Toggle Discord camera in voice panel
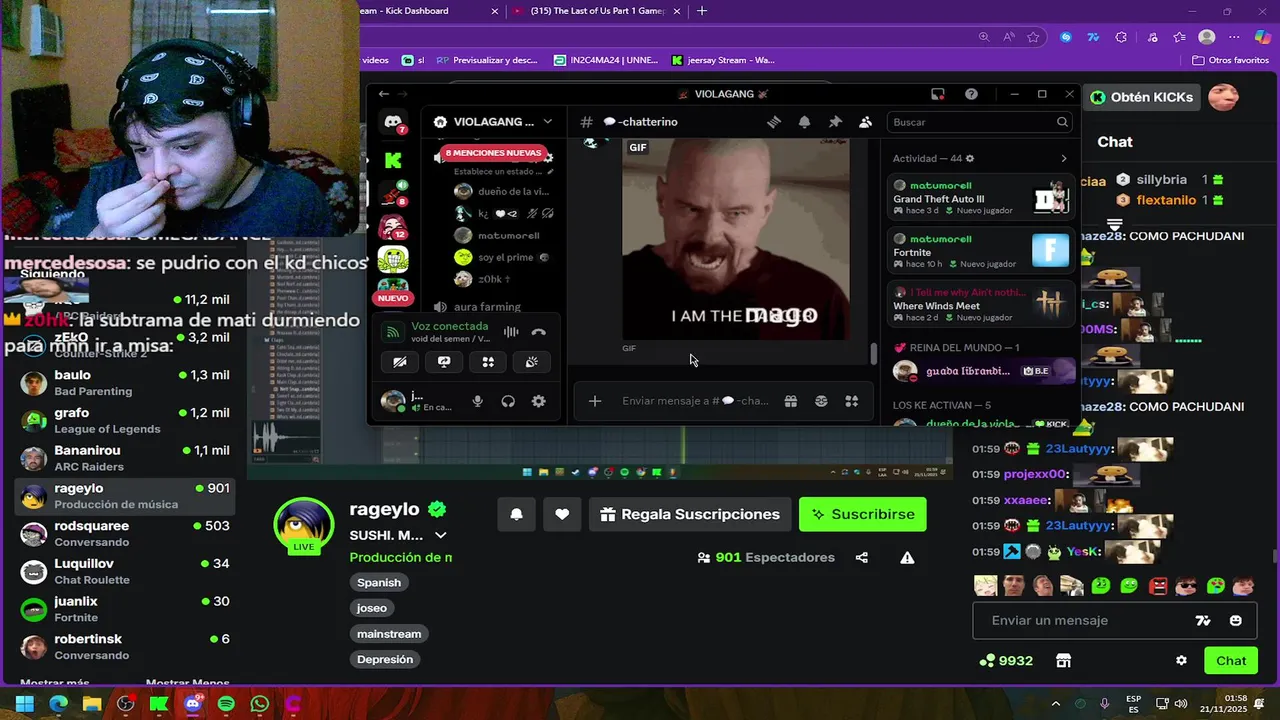 (x=400, y=362)
